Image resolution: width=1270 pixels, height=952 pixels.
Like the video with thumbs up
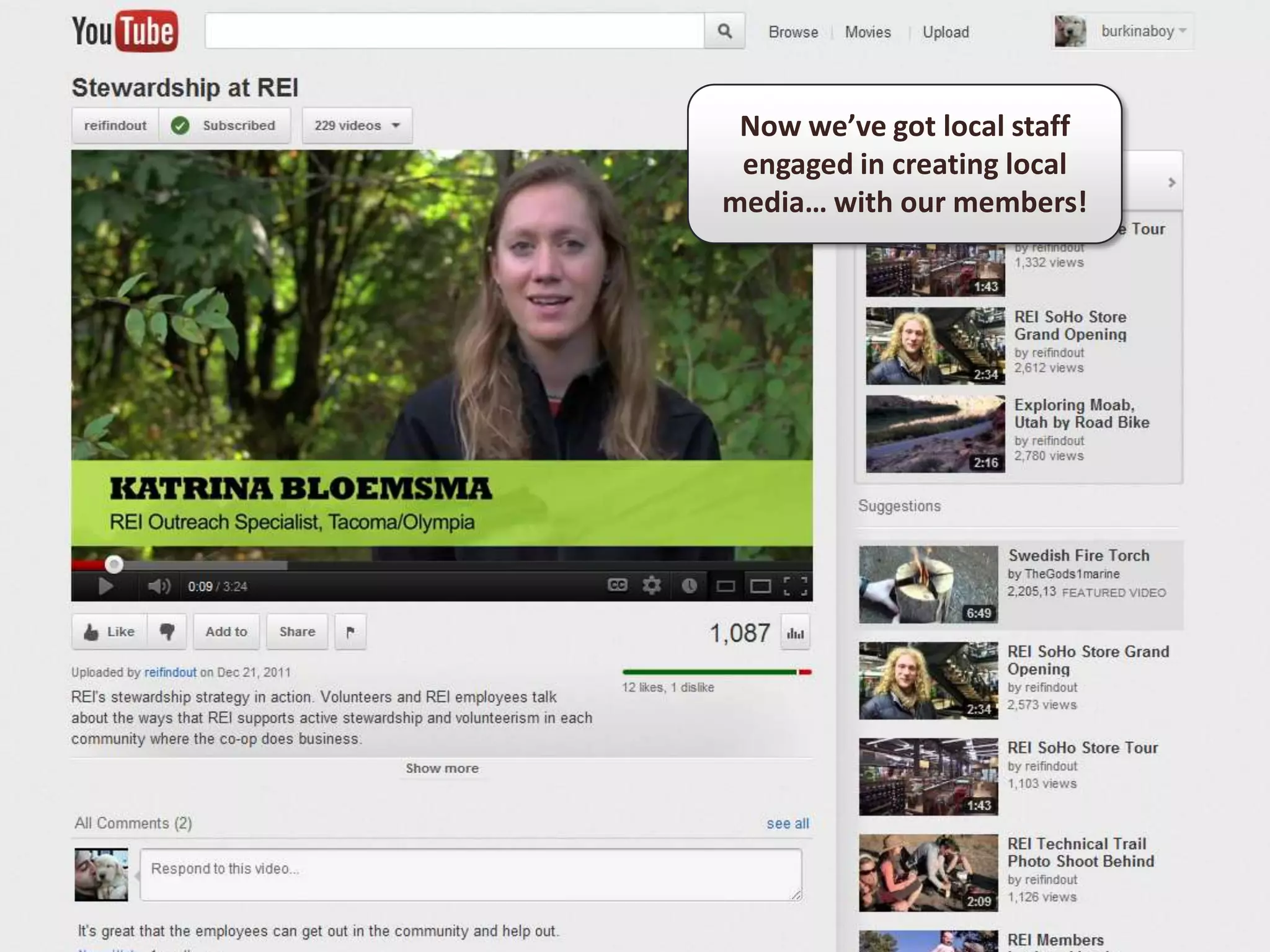tap(110, 632)
